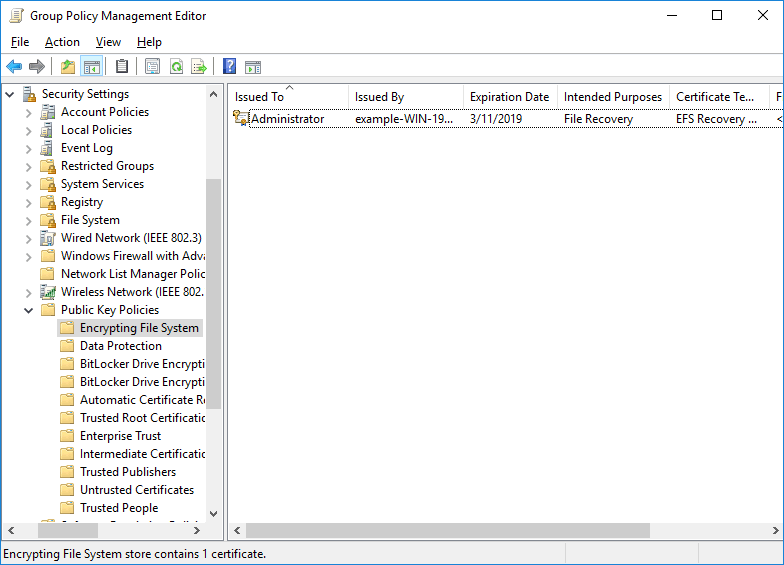Expand the Local Policies node
The width and height of the screenshot is (784, 565).
[28, 131]
